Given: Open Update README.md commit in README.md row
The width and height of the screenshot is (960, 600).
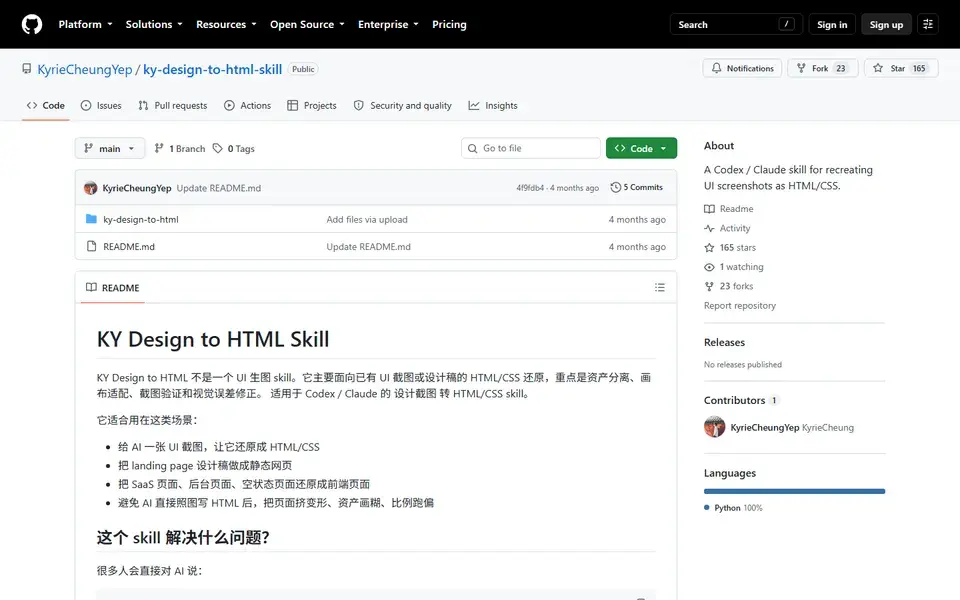Looking at the screenshot, I should click(368, 246).
